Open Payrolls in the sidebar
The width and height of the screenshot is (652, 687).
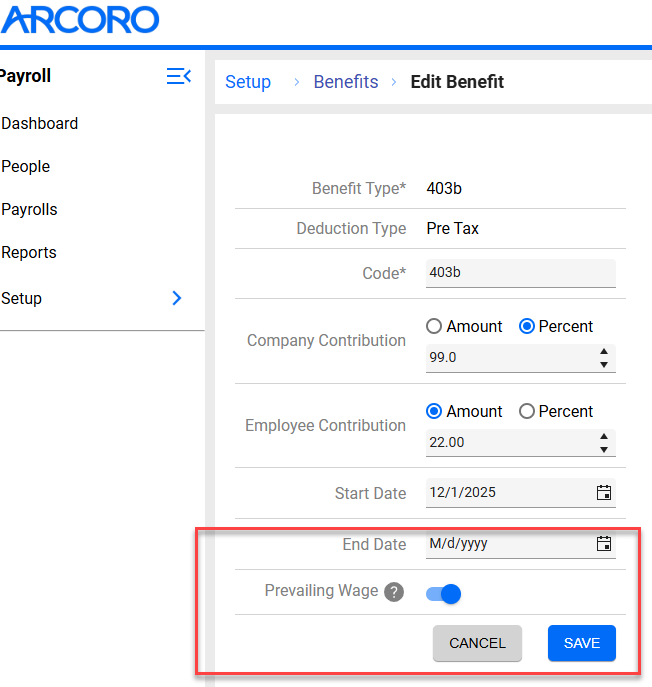click(29, 209)
